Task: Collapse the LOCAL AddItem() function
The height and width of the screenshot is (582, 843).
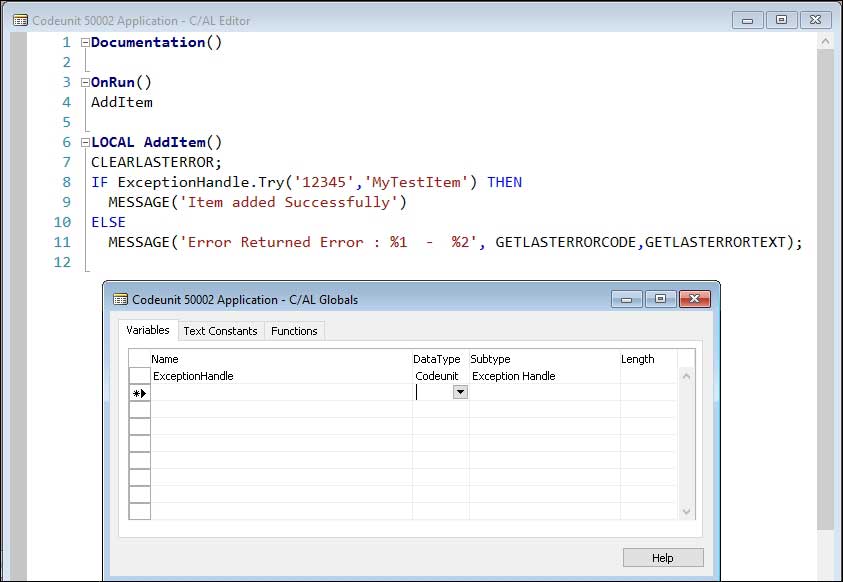Action: pos(85,143)
